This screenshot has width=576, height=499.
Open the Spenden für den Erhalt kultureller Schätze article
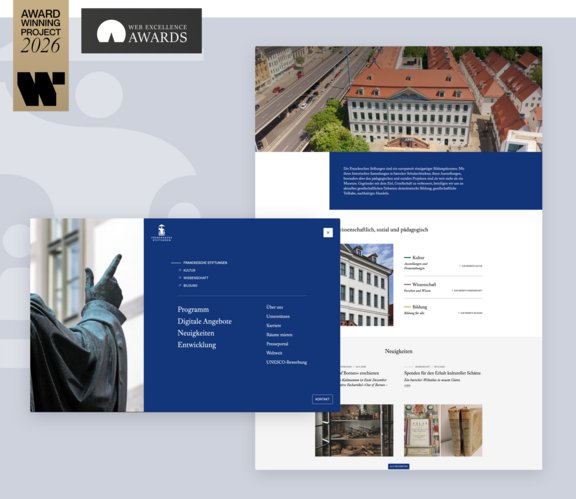click(442, 373)
